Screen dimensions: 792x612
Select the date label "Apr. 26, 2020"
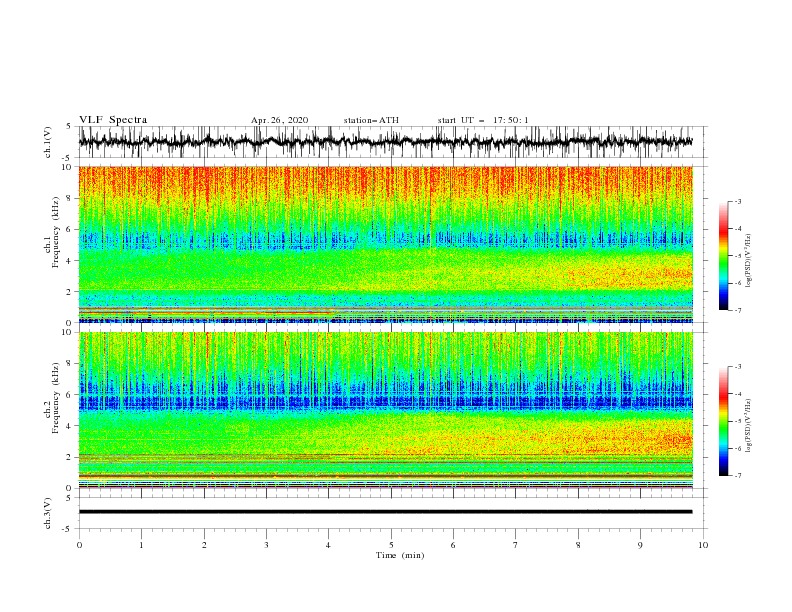[279, 120]
